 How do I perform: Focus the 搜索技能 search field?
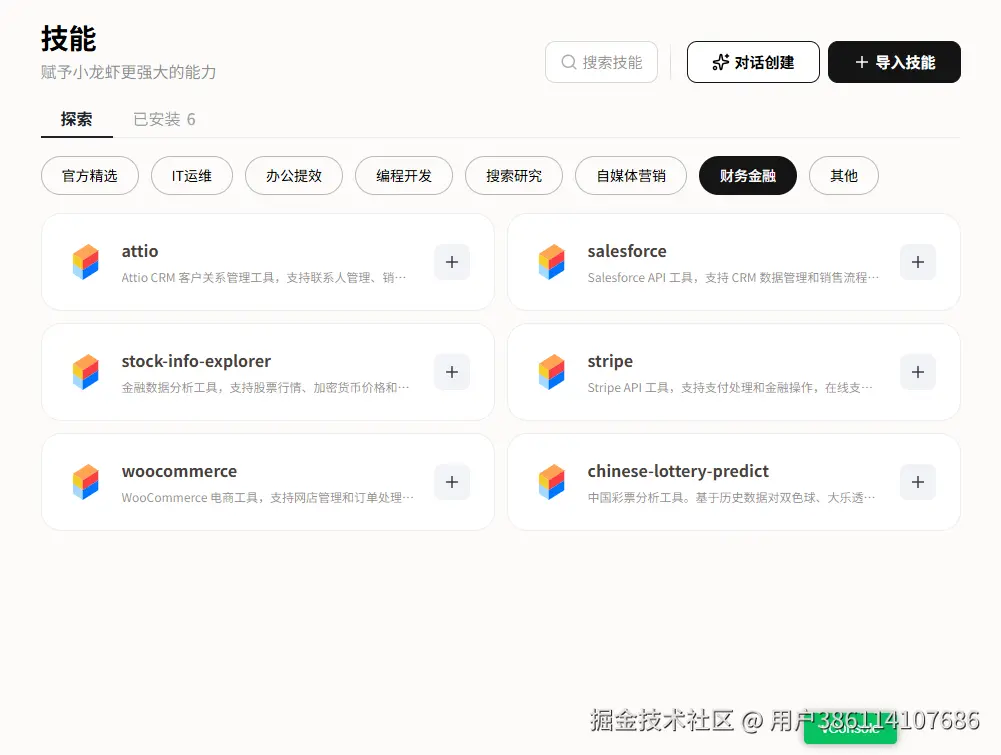click(601, 62)
